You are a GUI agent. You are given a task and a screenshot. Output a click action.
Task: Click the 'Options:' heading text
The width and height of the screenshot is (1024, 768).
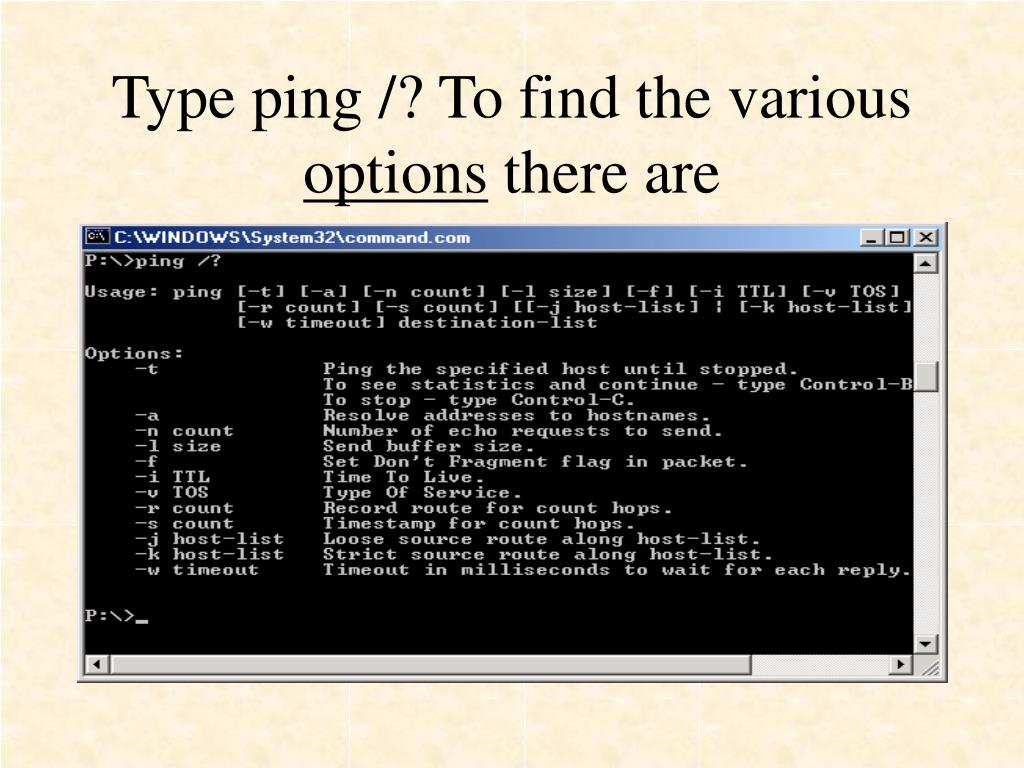coord(134,353)
